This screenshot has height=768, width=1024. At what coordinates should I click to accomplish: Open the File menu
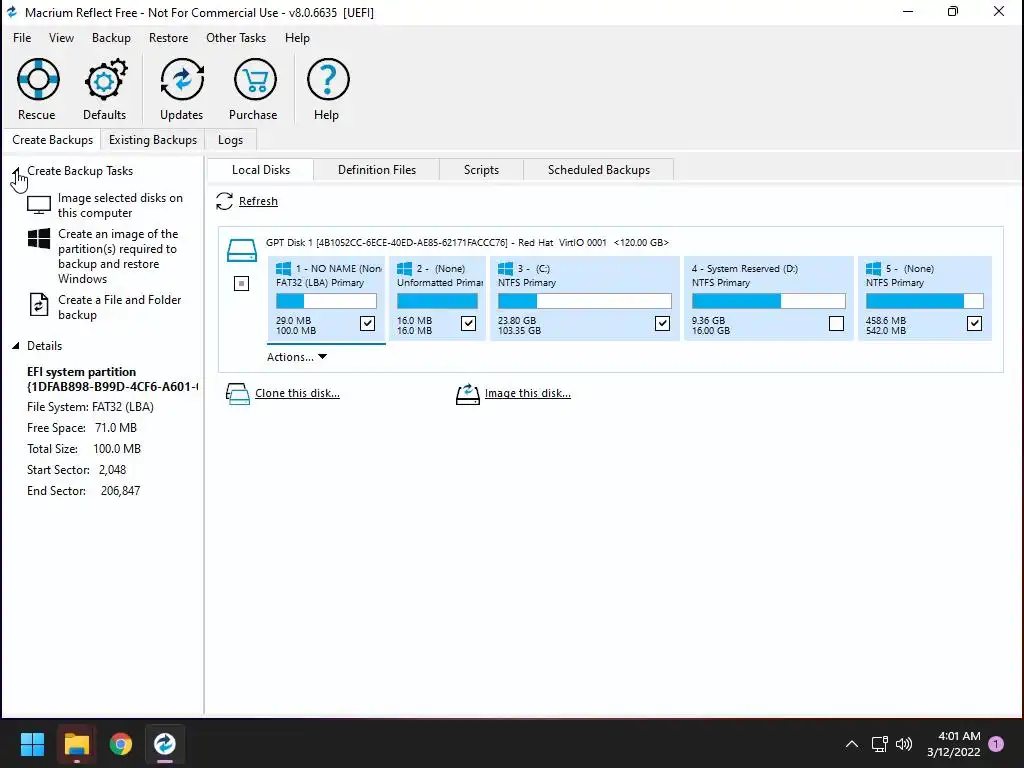(x=22, y=38)
